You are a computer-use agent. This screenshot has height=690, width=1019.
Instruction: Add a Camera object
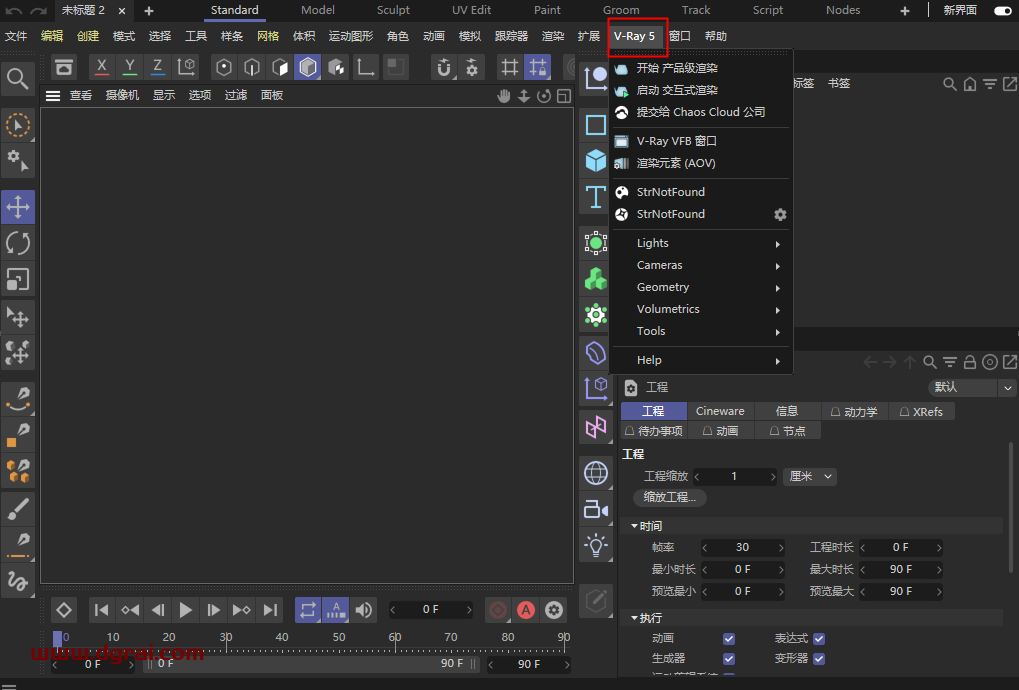(595, 509)
